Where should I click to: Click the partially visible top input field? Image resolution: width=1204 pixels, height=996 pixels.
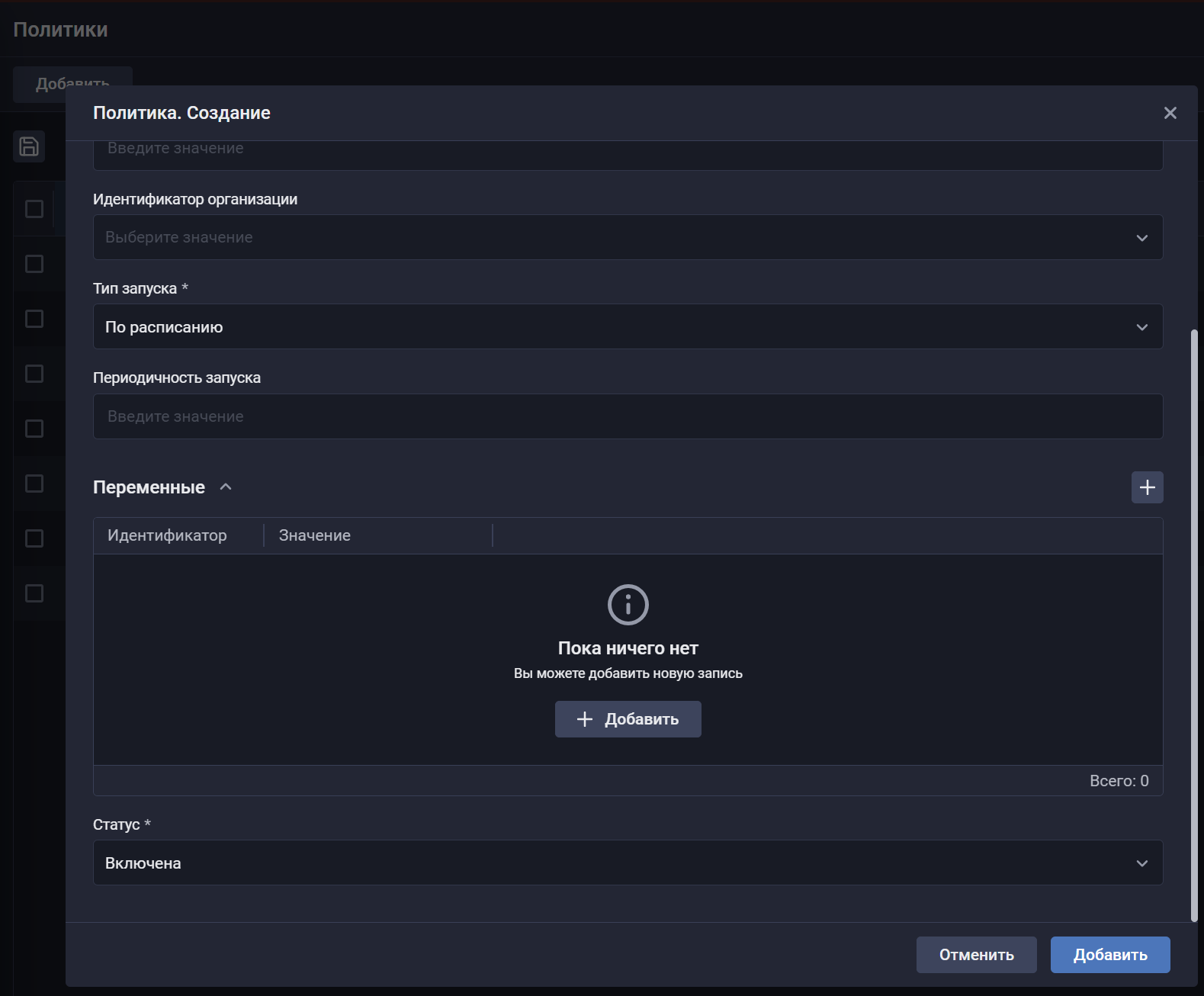pyautogui.click(x=627, y=154)
